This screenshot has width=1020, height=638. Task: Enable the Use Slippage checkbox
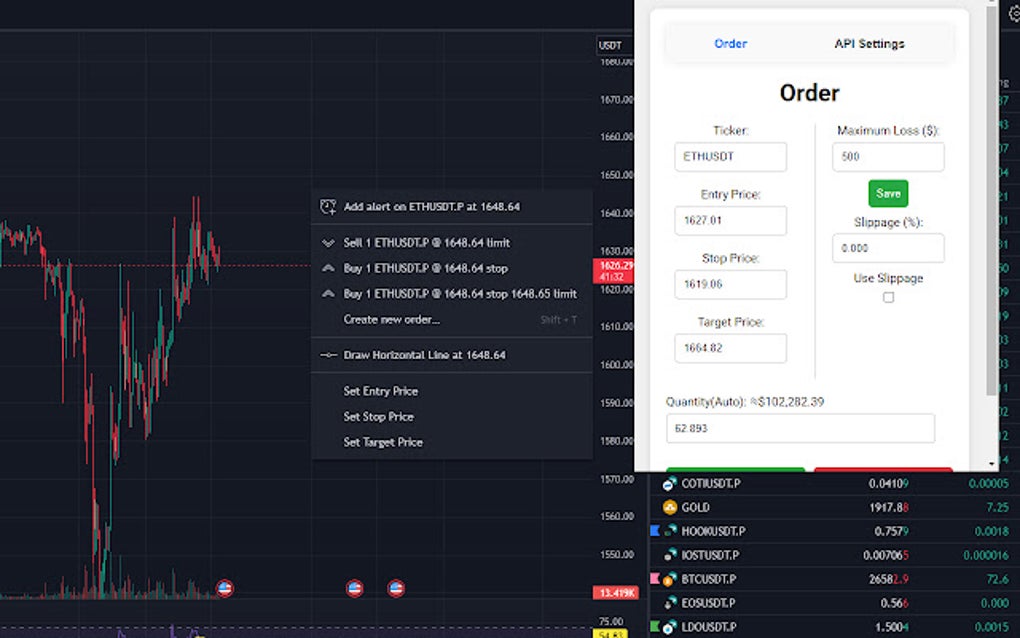pyautogui.click(x=888, y=296)
